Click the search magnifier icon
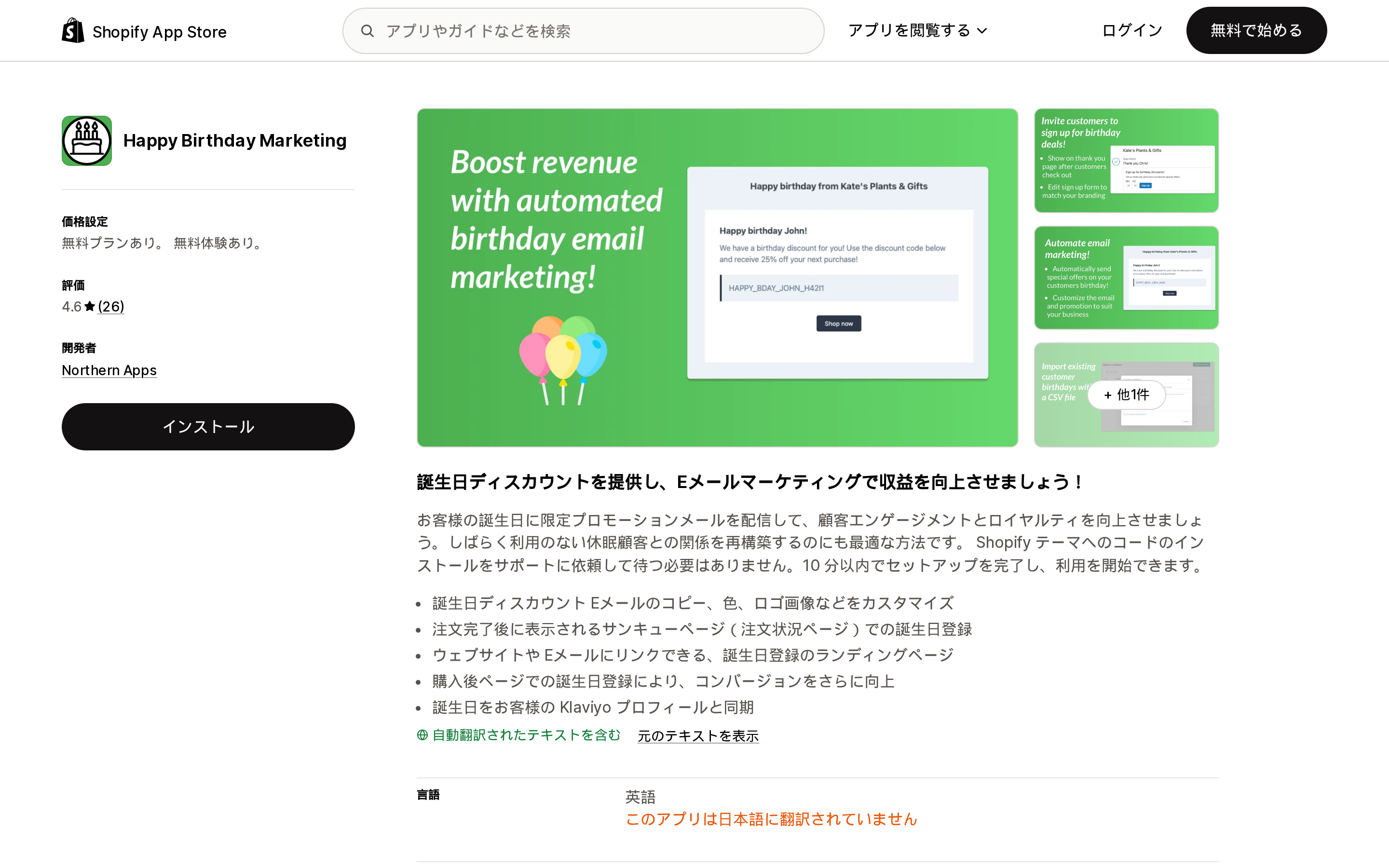The image size is (1389, 868). pos(368,31)
